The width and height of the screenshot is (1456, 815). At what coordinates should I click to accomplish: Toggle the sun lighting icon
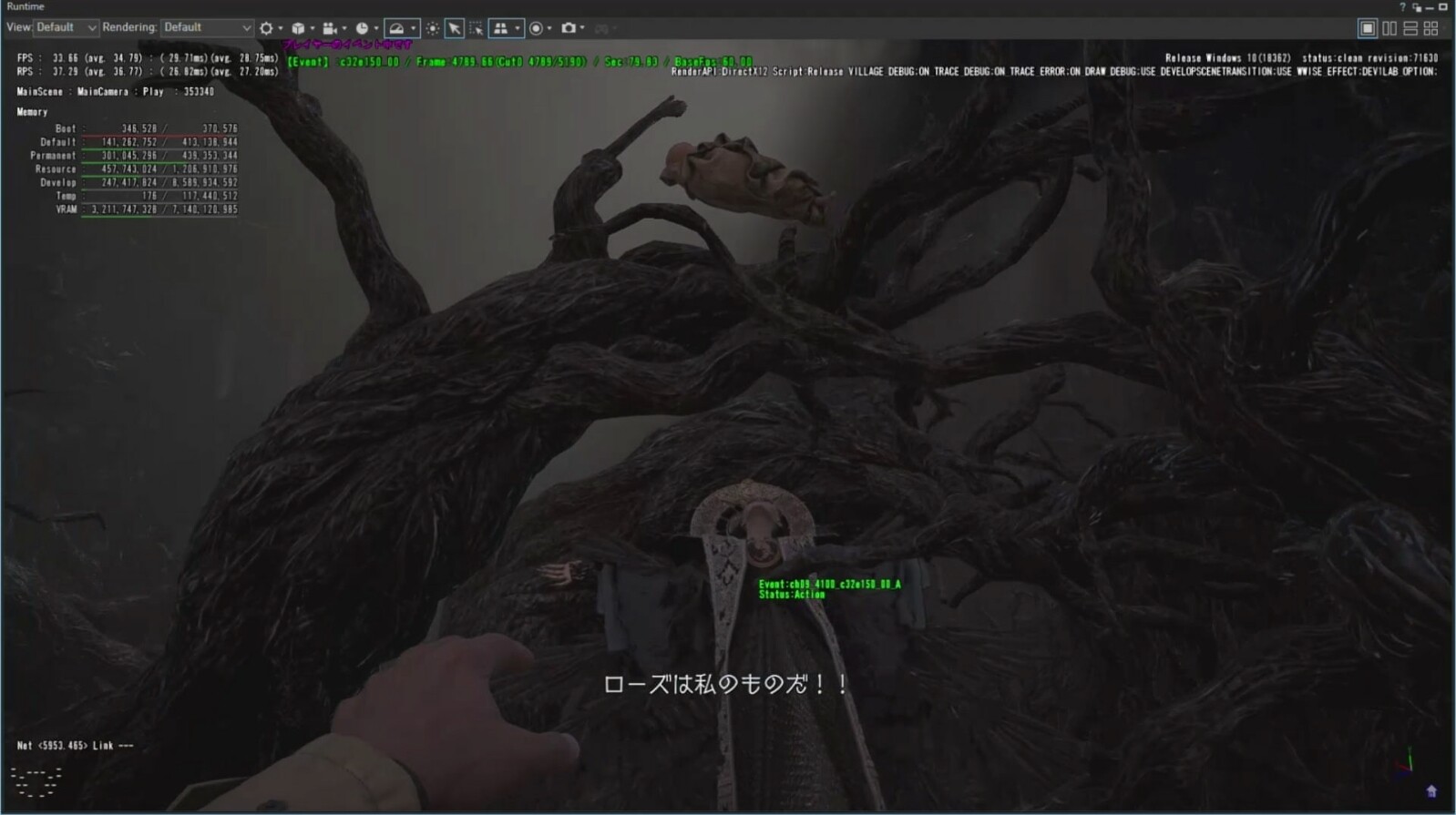[x=433, y=28]
